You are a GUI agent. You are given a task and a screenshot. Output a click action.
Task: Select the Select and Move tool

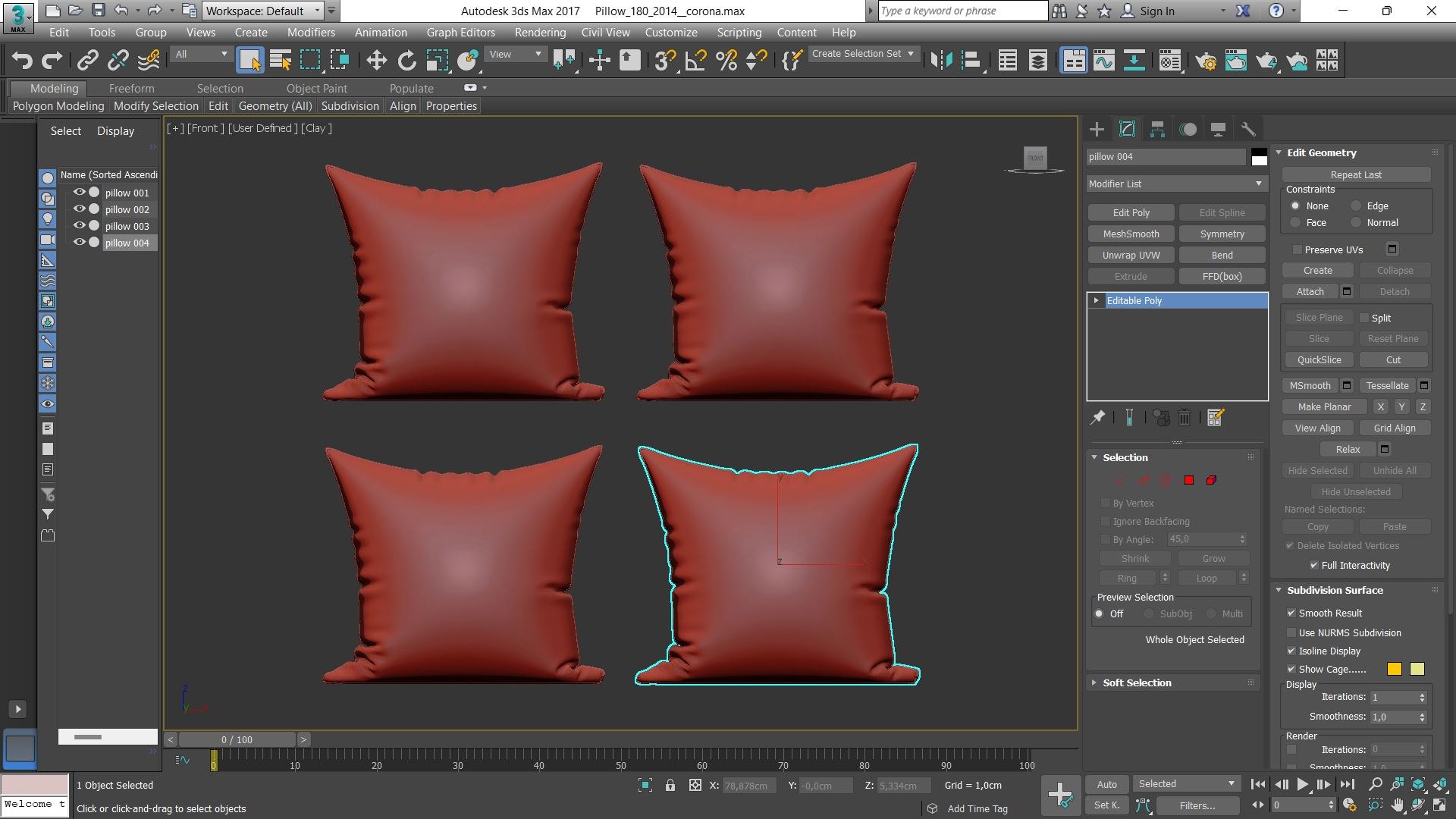(376, 61)
